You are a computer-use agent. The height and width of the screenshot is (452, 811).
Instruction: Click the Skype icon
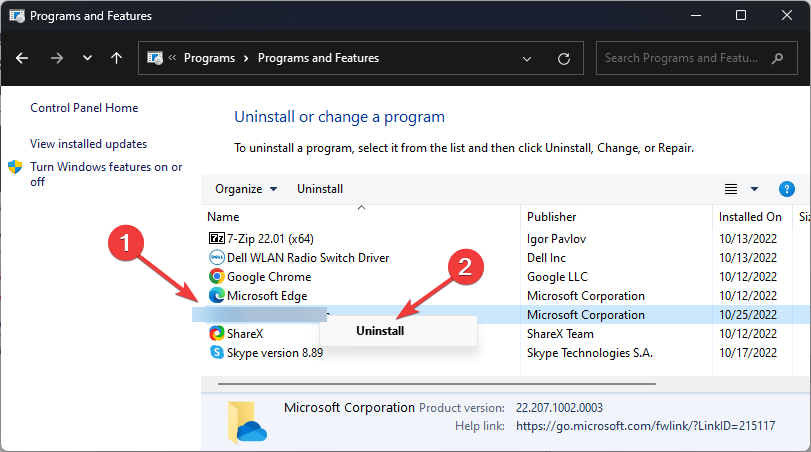coord(217,352)
